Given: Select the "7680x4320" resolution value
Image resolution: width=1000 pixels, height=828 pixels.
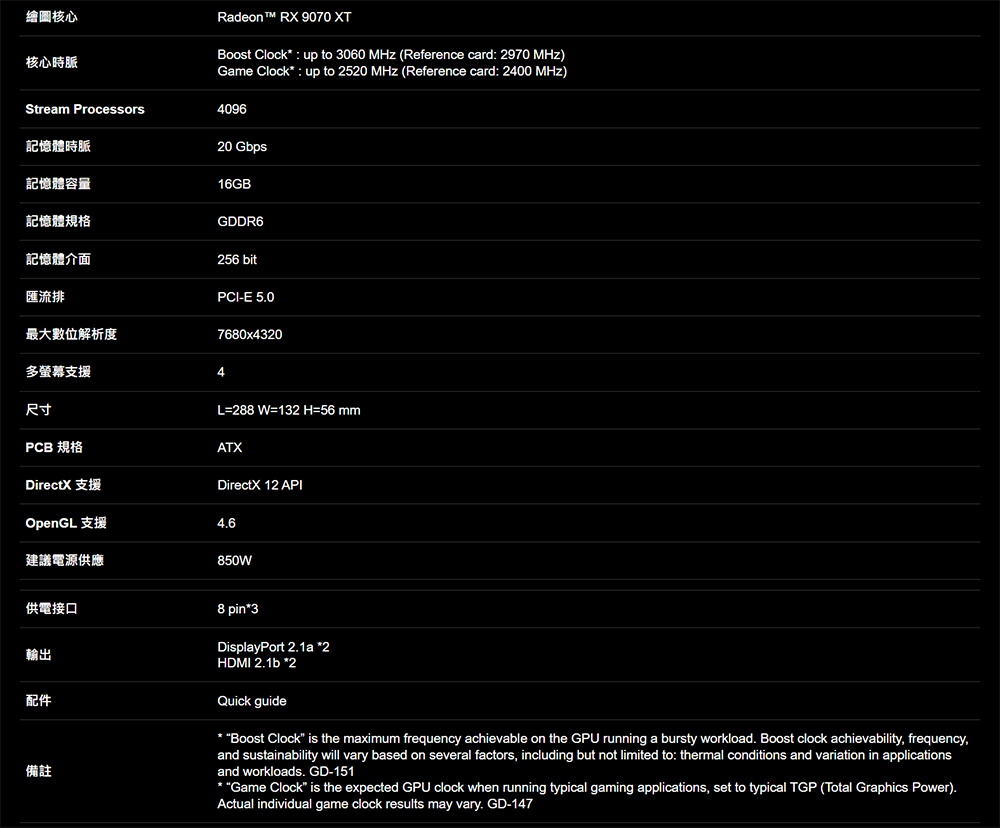Looking at the screenshot, I should coord(250,334).
